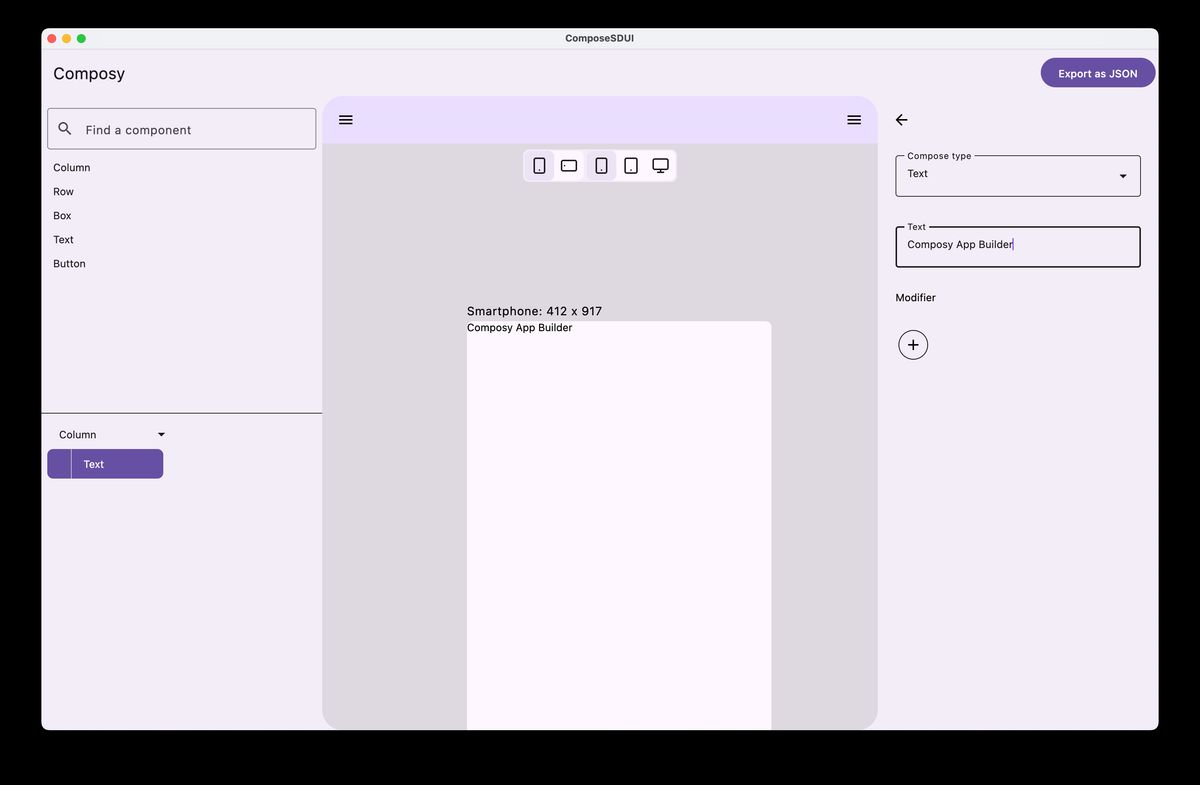Choose Box from the component list

[x=62, y=216]
